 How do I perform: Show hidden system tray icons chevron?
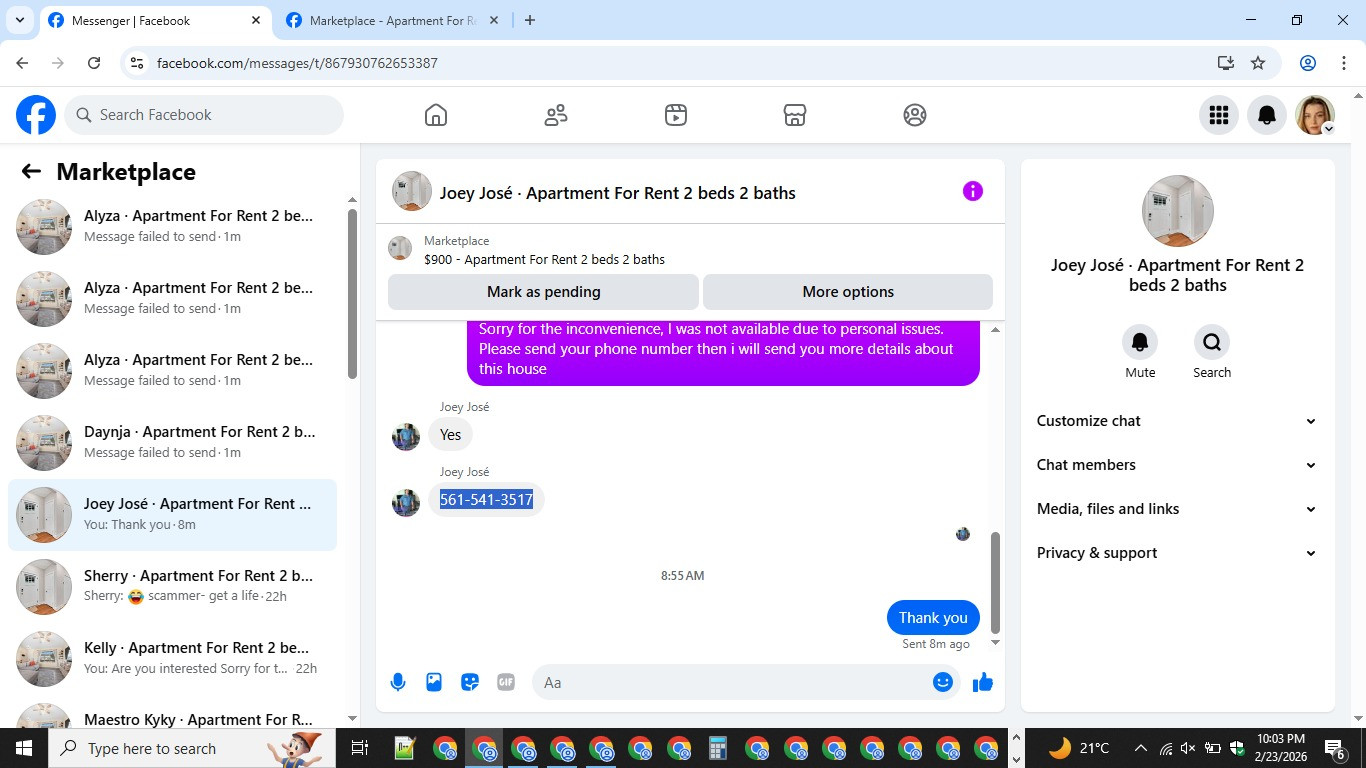pyautogui.click(x=1140, y=748)
